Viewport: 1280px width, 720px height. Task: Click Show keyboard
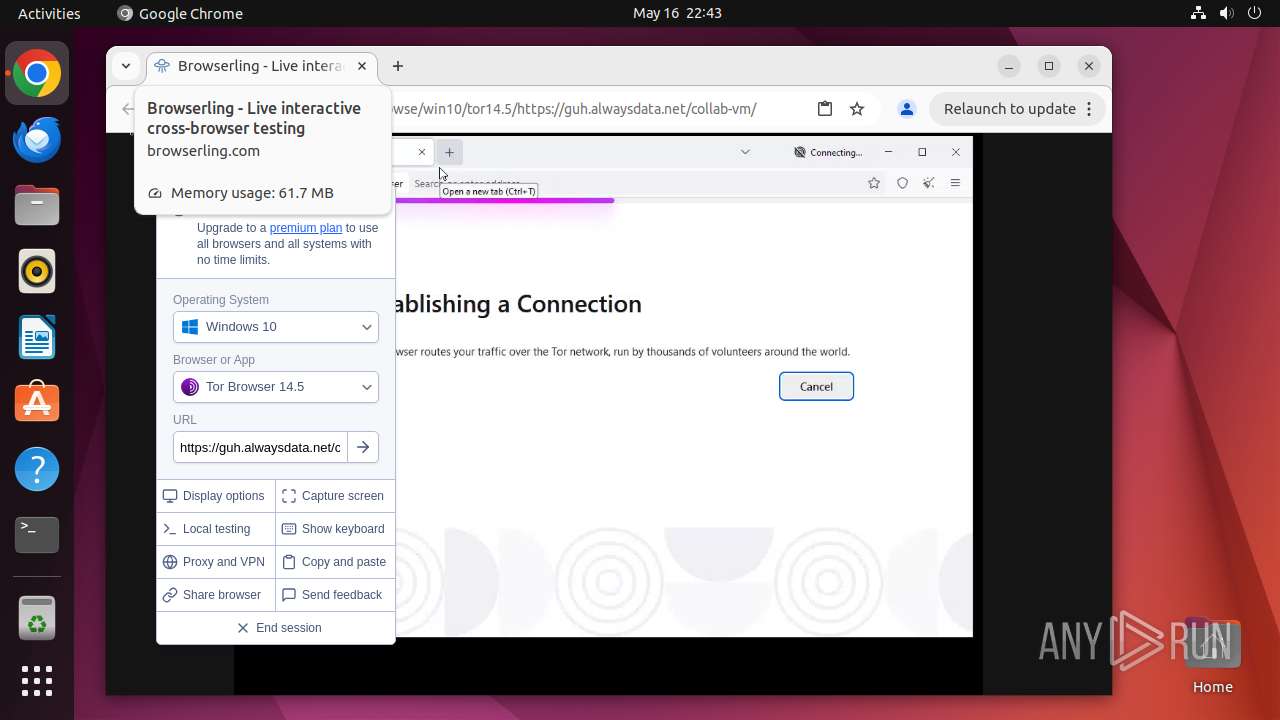coord(335,529)
